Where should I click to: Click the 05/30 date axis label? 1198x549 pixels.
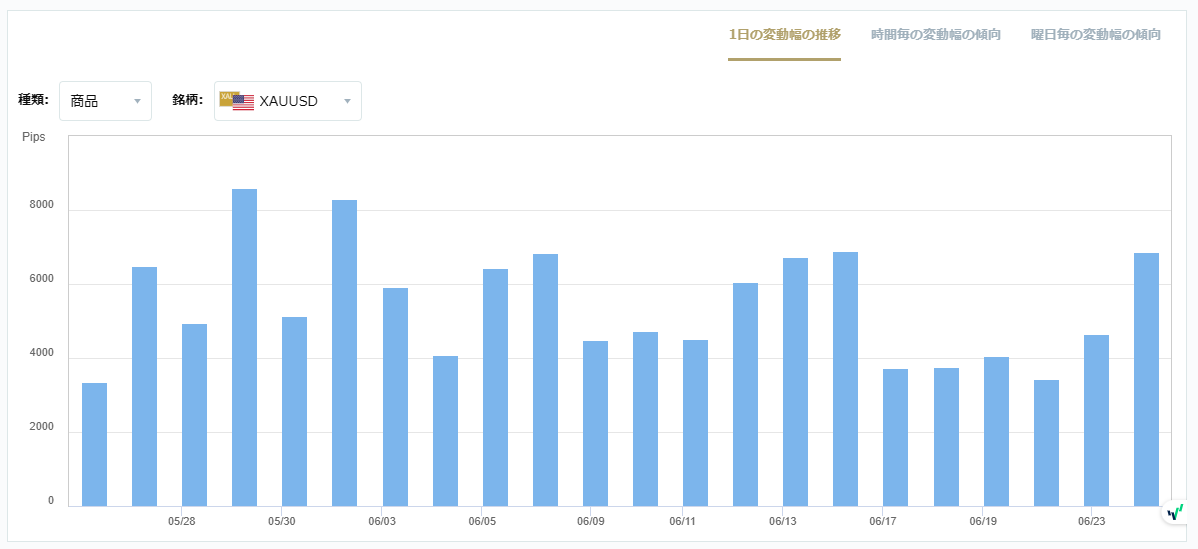[x=281, y=522]
